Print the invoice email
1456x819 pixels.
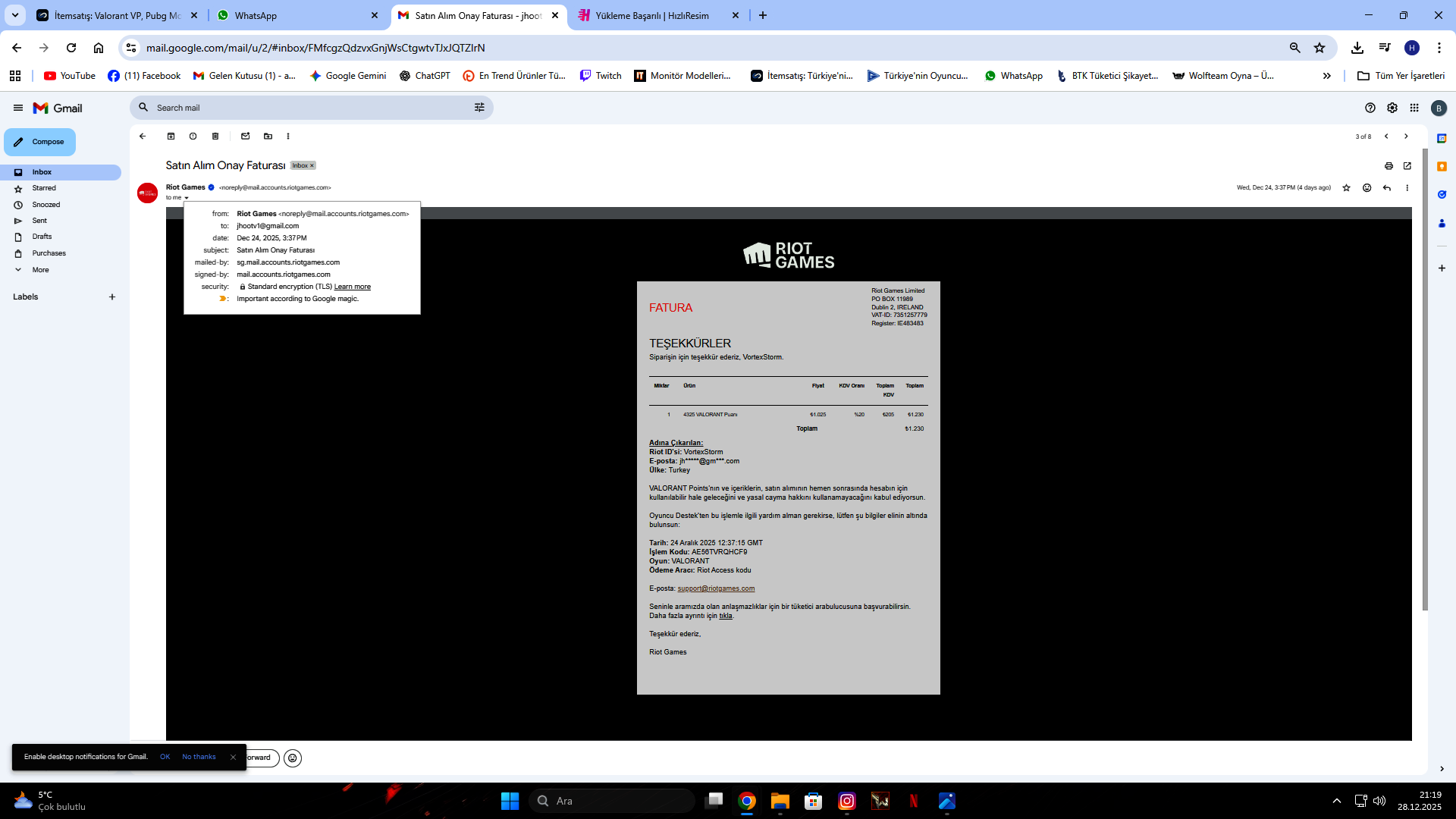(1389, 166)
